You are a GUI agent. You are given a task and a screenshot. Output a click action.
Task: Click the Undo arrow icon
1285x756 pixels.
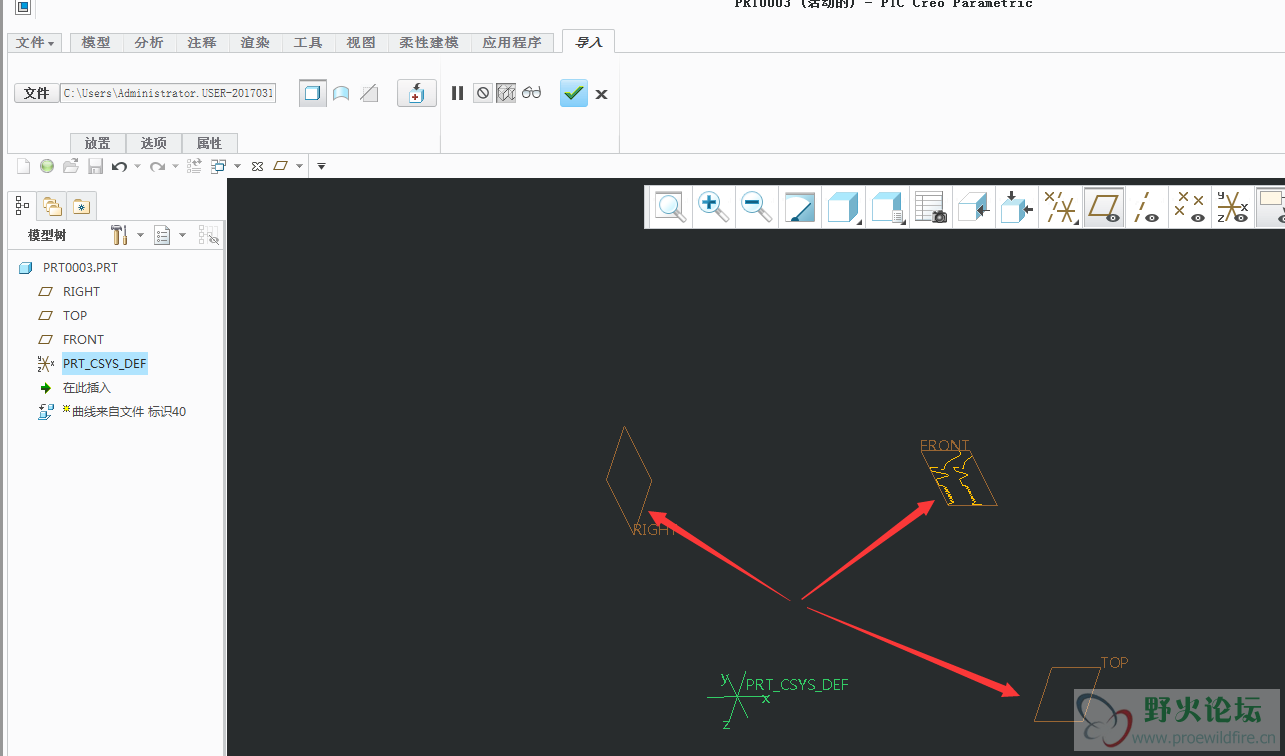point(119,166)
